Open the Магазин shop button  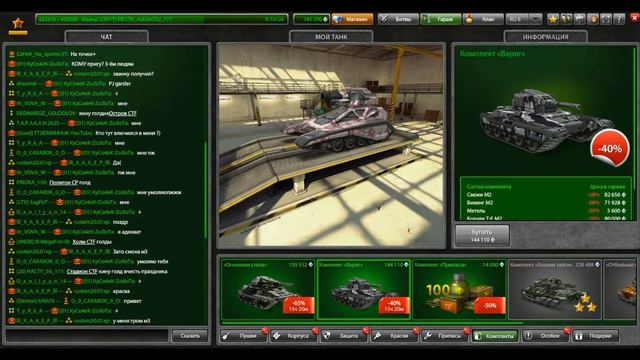click(x=353, y=19)
